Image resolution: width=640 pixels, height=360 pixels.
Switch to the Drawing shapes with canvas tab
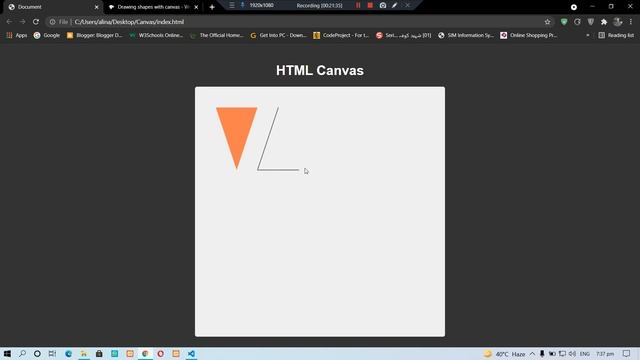[x=153, y=7]
